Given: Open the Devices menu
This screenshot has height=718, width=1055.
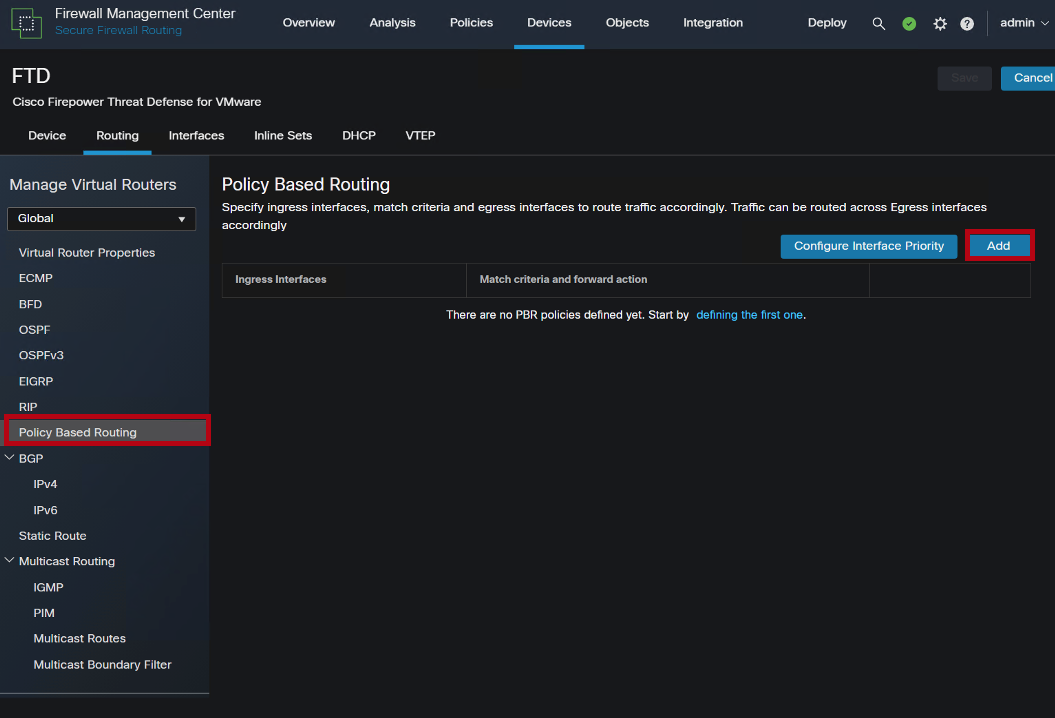Looking at the screenshot, I should coord(549,23).
